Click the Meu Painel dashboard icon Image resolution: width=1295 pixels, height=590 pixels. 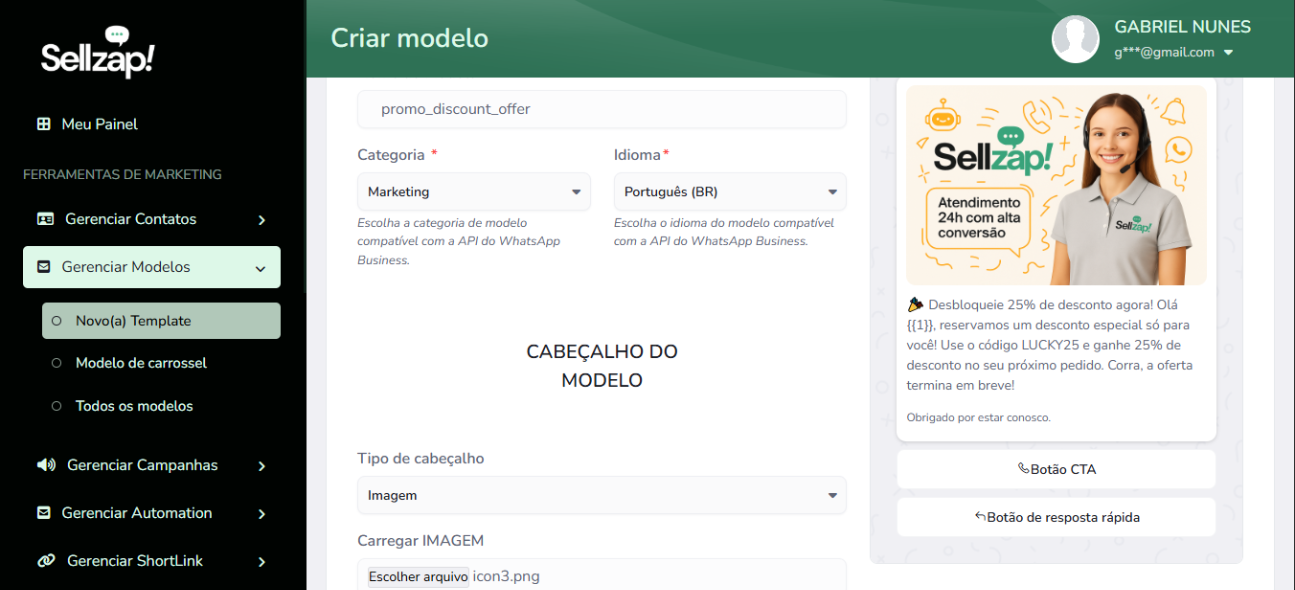coord(43,124)
